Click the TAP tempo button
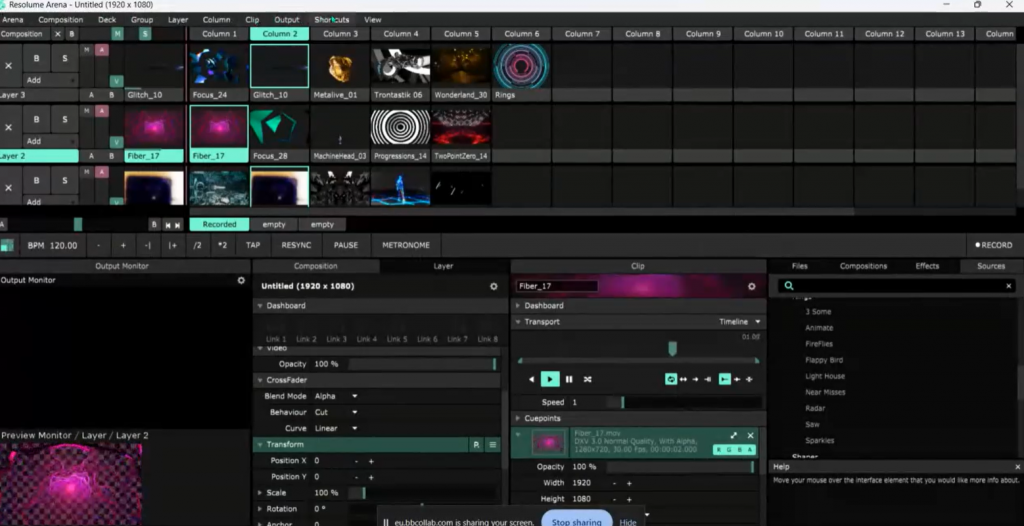1024x526 pixels. [x=253, y=245]
